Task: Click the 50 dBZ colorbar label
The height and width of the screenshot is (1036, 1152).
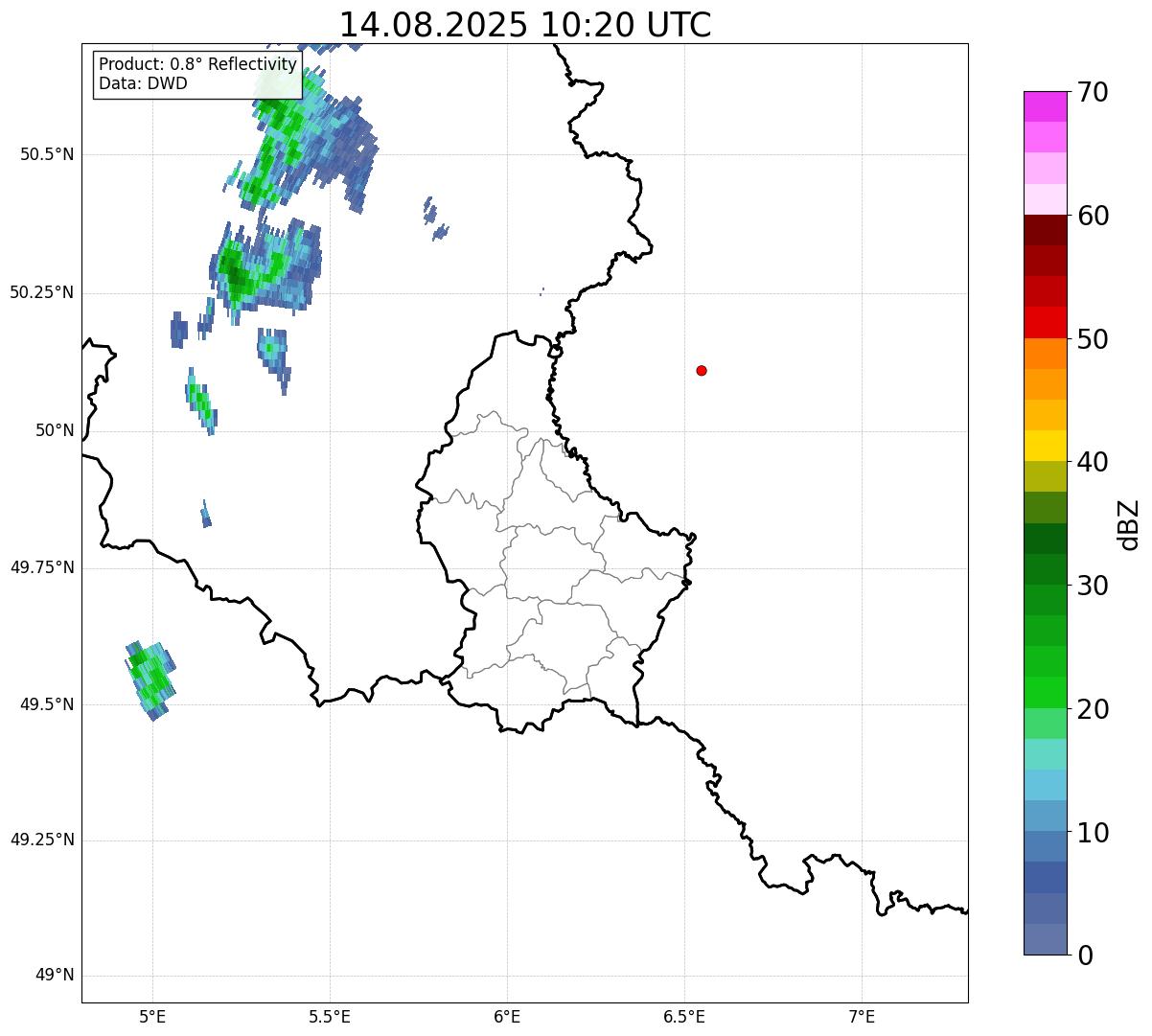Action: coord(1093,339)
